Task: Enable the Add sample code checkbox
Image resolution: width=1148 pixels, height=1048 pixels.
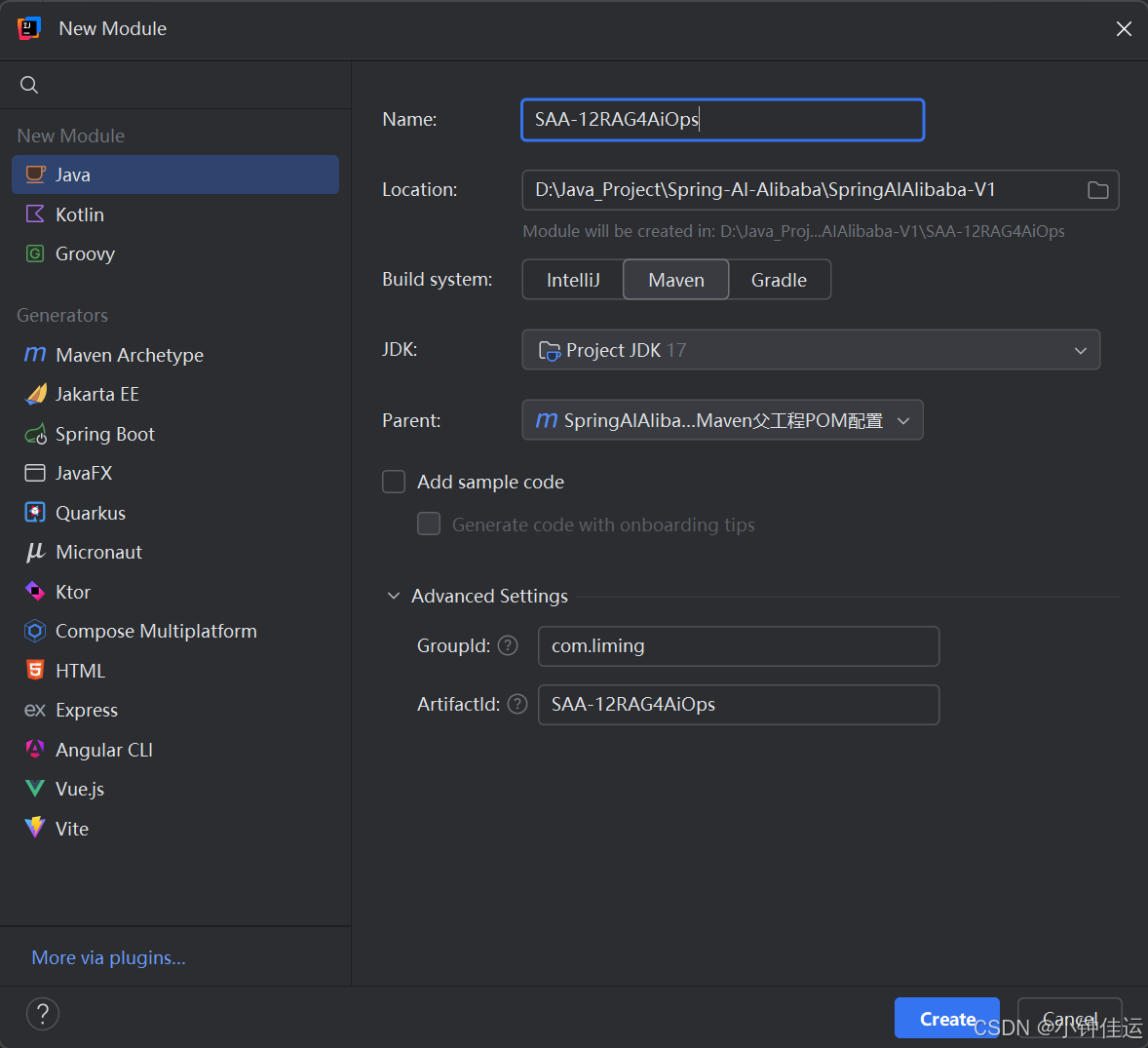Action: pyautogui.click(x=394, y=482)
